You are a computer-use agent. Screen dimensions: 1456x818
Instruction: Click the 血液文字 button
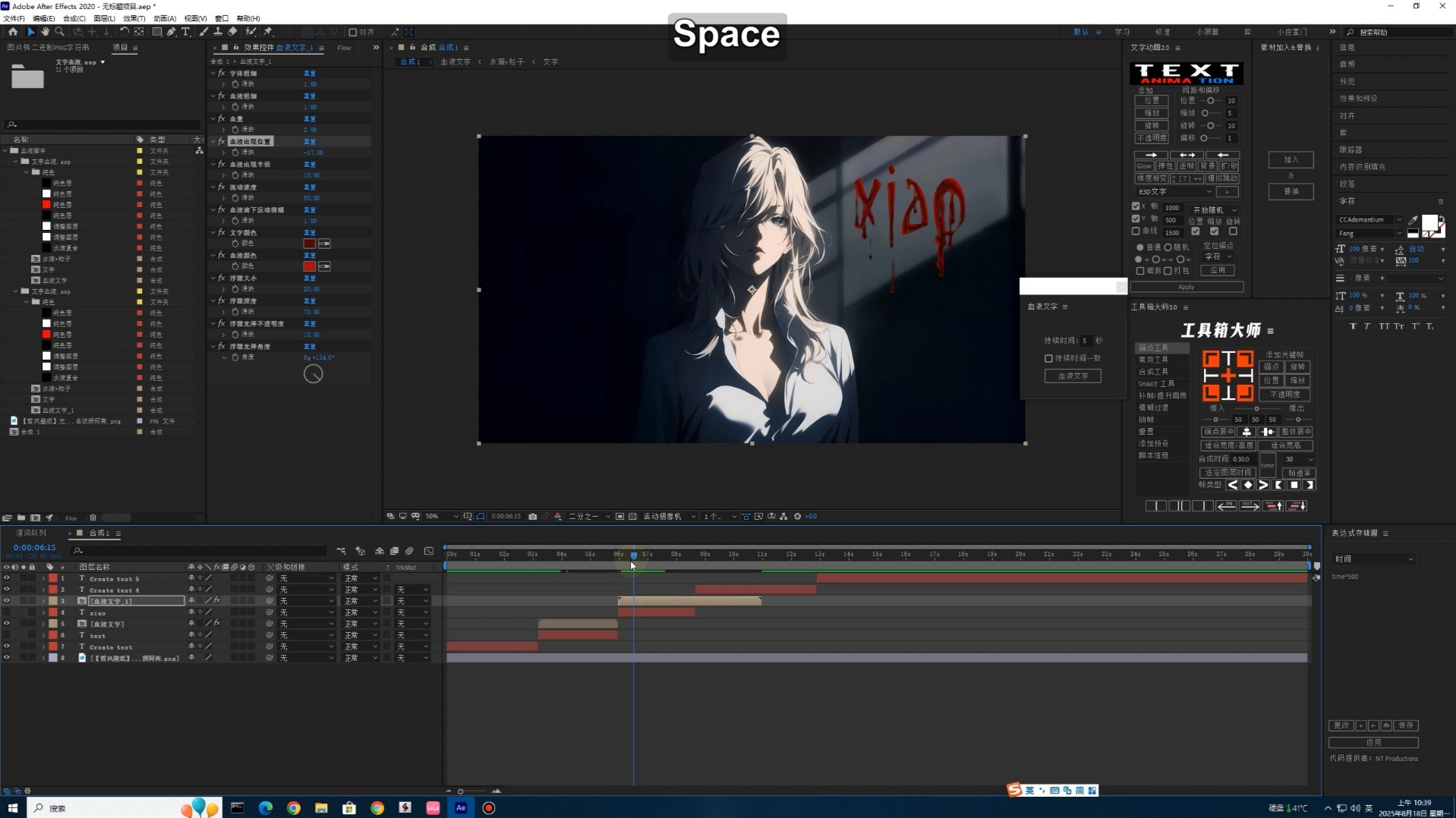point(1073,376)
